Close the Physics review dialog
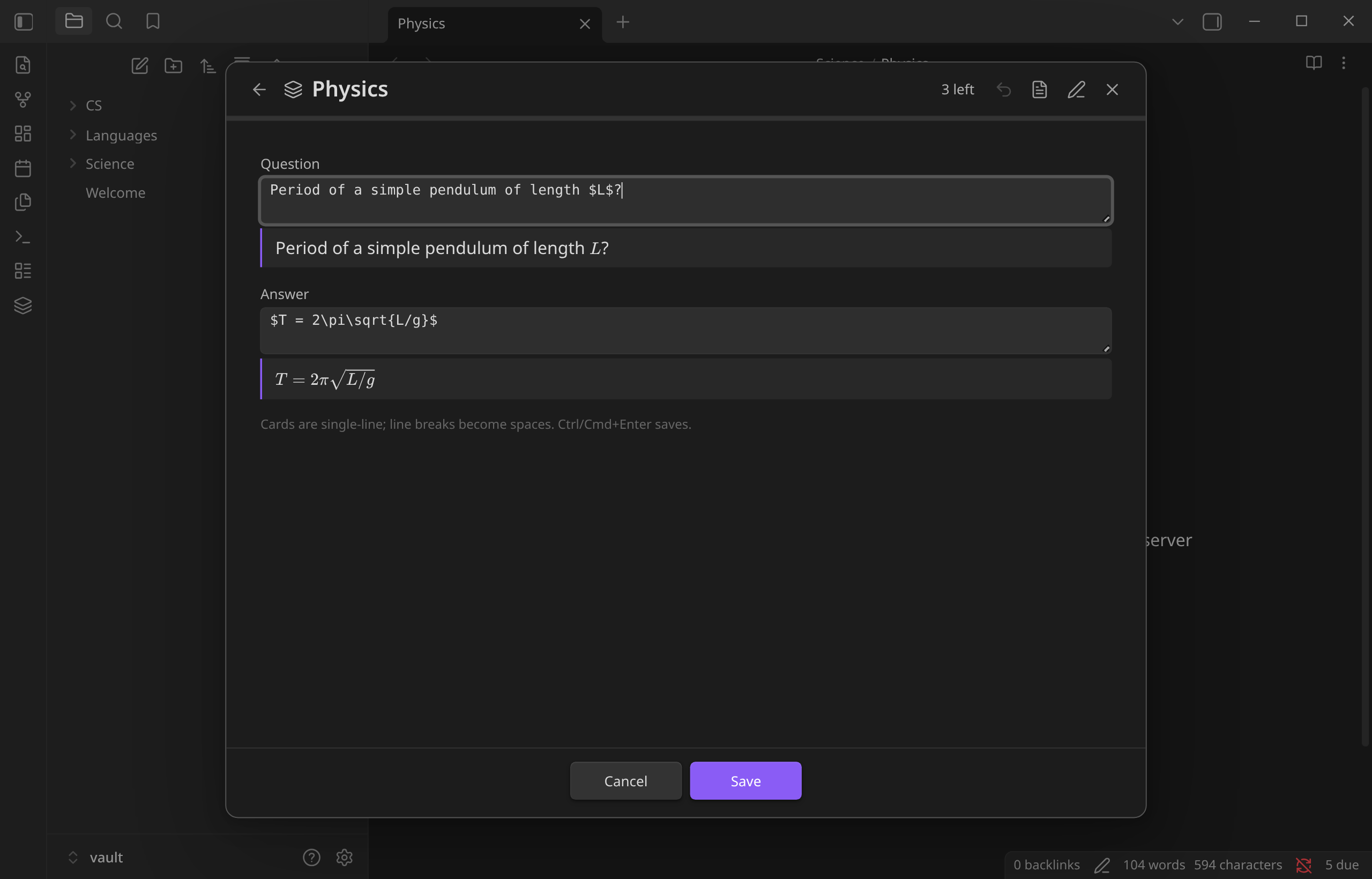1372x879 pixels. pos(1112,90)
